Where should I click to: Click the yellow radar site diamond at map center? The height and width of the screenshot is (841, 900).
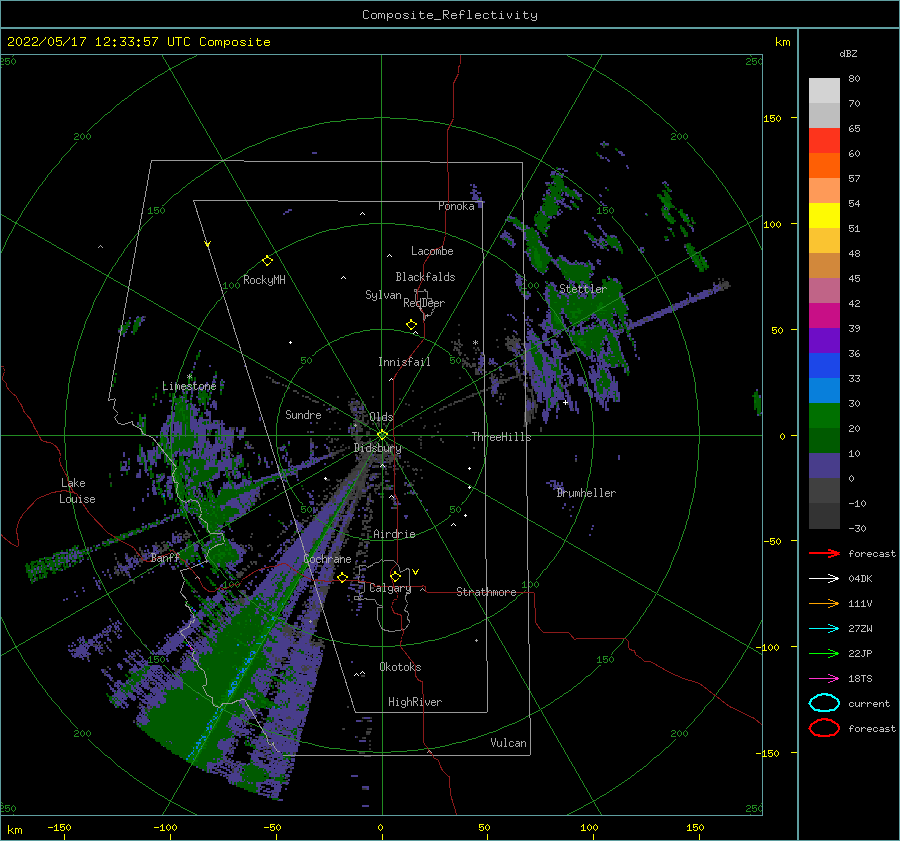click(382, 435)
